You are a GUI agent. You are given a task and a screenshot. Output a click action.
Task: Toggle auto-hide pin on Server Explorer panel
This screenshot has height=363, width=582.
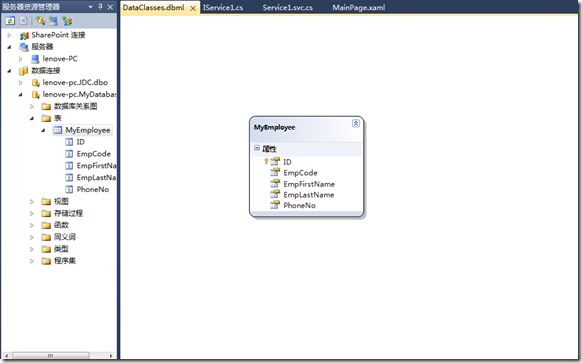(100, 7)
